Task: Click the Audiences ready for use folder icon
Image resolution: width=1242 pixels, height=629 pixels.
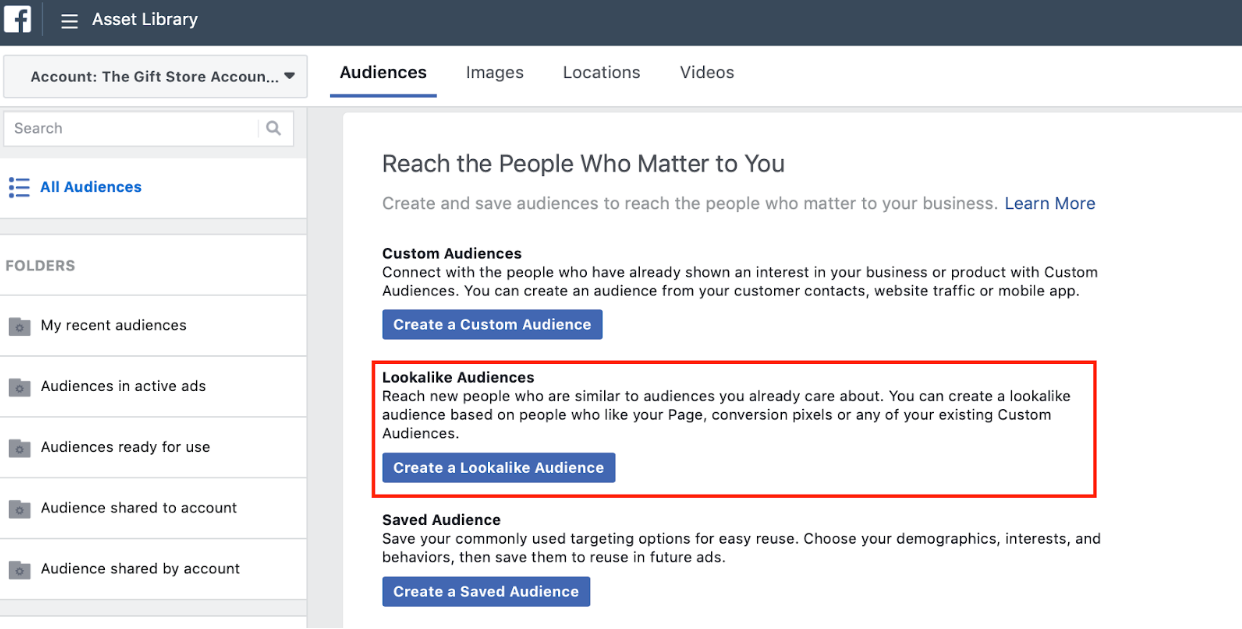Action: click(x=19, y=448)
